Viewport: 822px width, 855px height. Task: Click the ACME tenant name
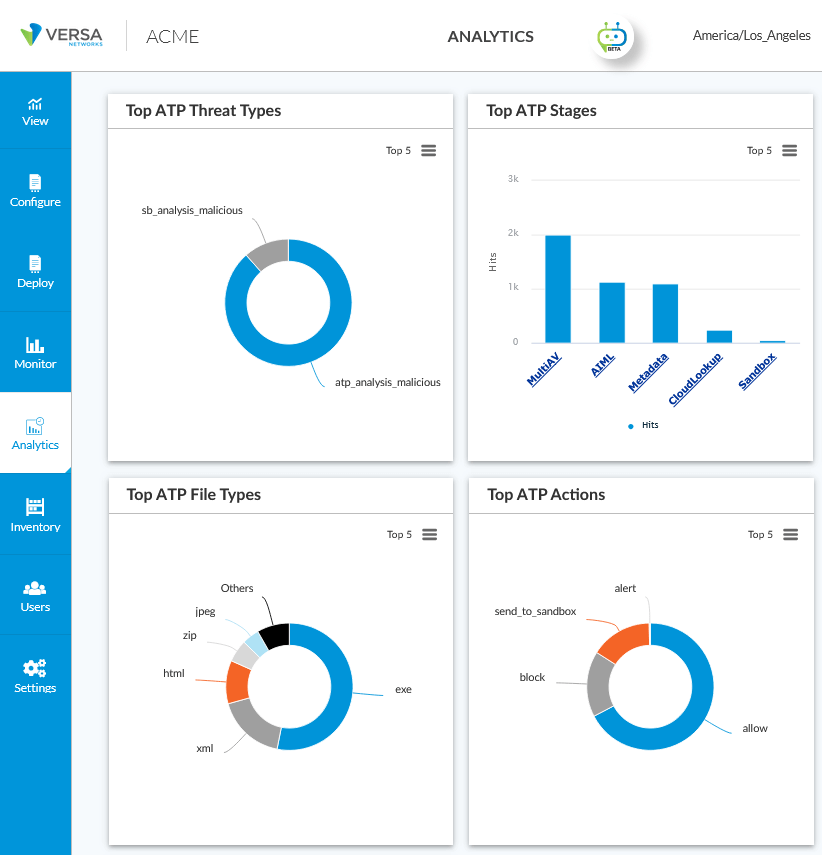pos(172,37)
